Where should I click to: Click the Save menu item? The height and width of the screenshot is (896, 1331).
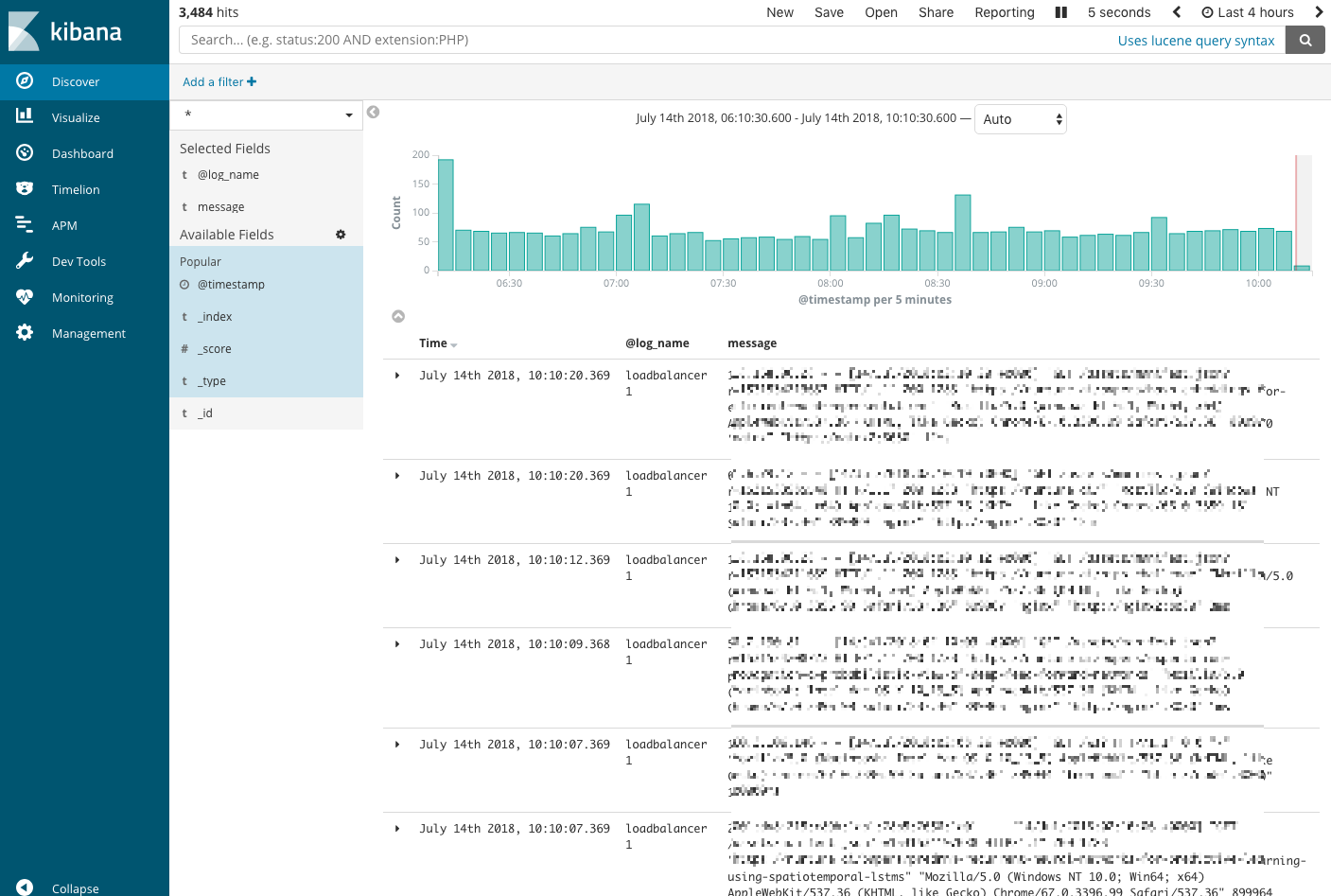[829, 12]
